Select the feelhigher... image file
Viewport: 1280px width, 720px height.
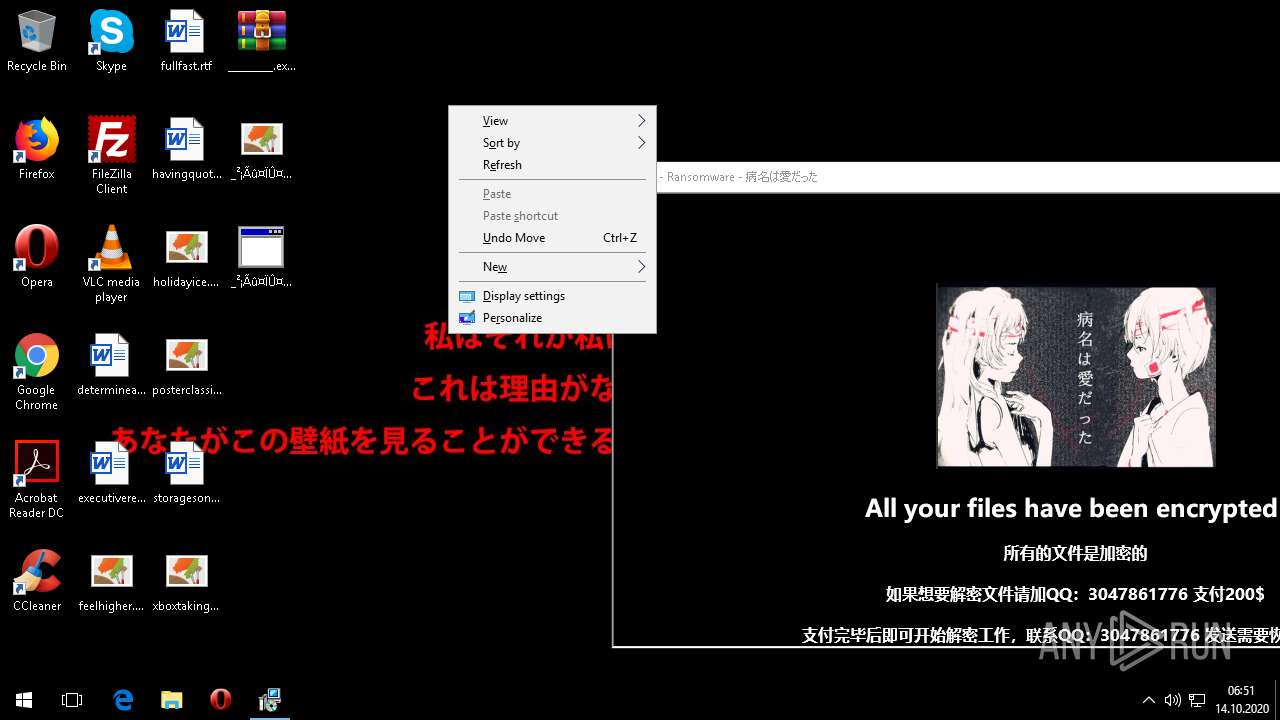tap(111, 581)
